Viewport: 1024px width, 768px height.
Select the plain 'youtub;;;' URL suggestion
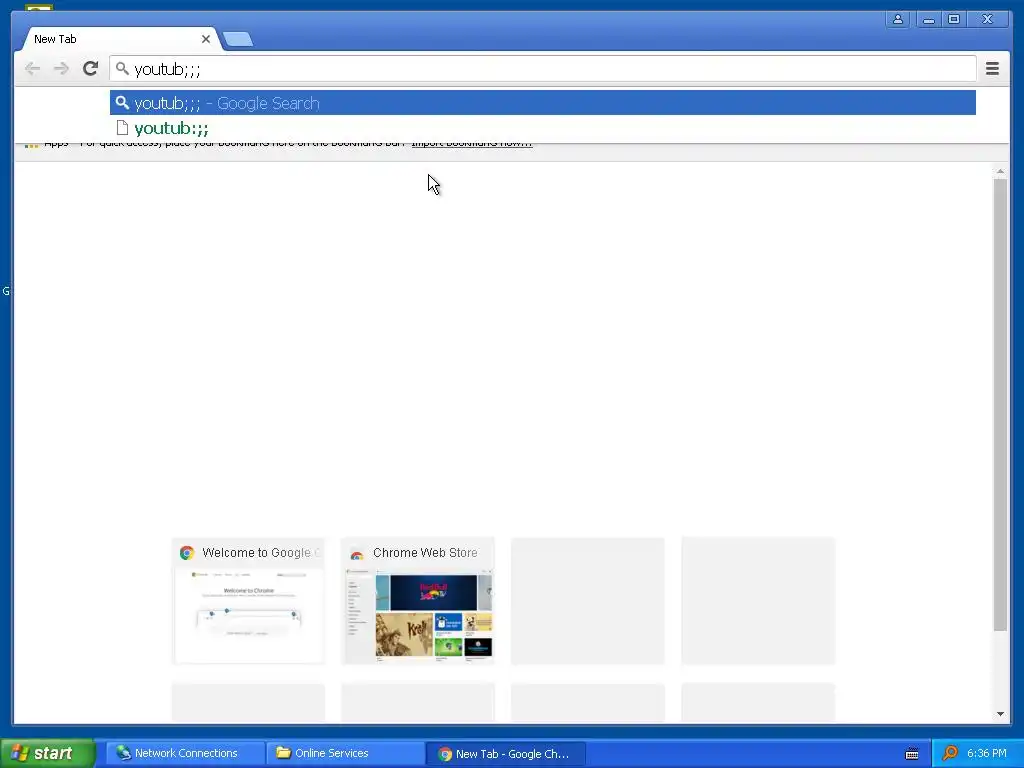point(543,128)
